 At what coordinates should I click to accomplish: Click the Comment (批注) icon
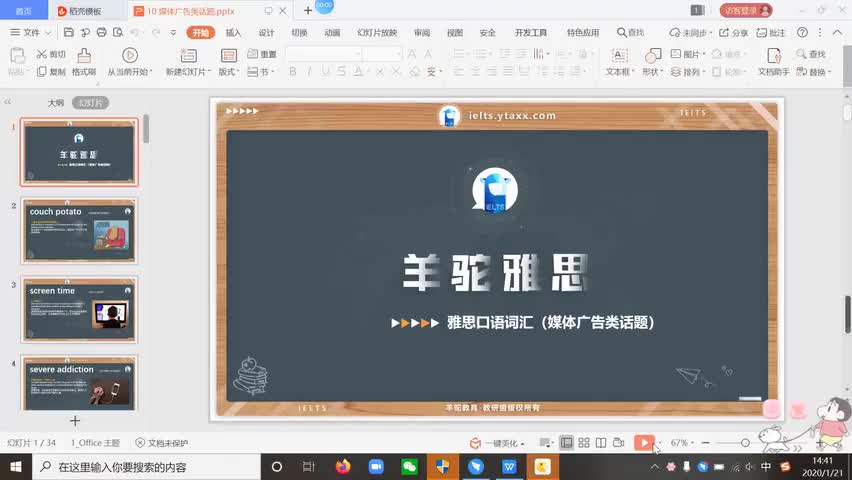click(x=762, y=33)
